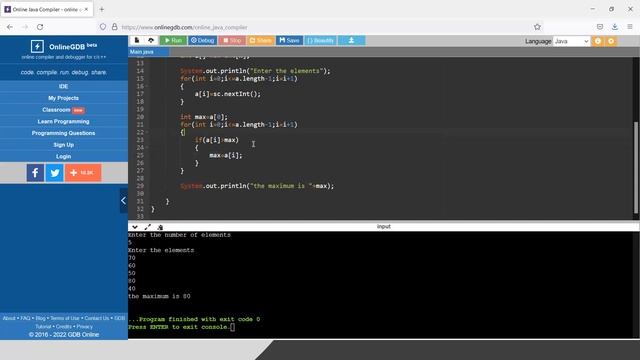Collapse the left sidebar with the arrow

(x=124, y=200)
